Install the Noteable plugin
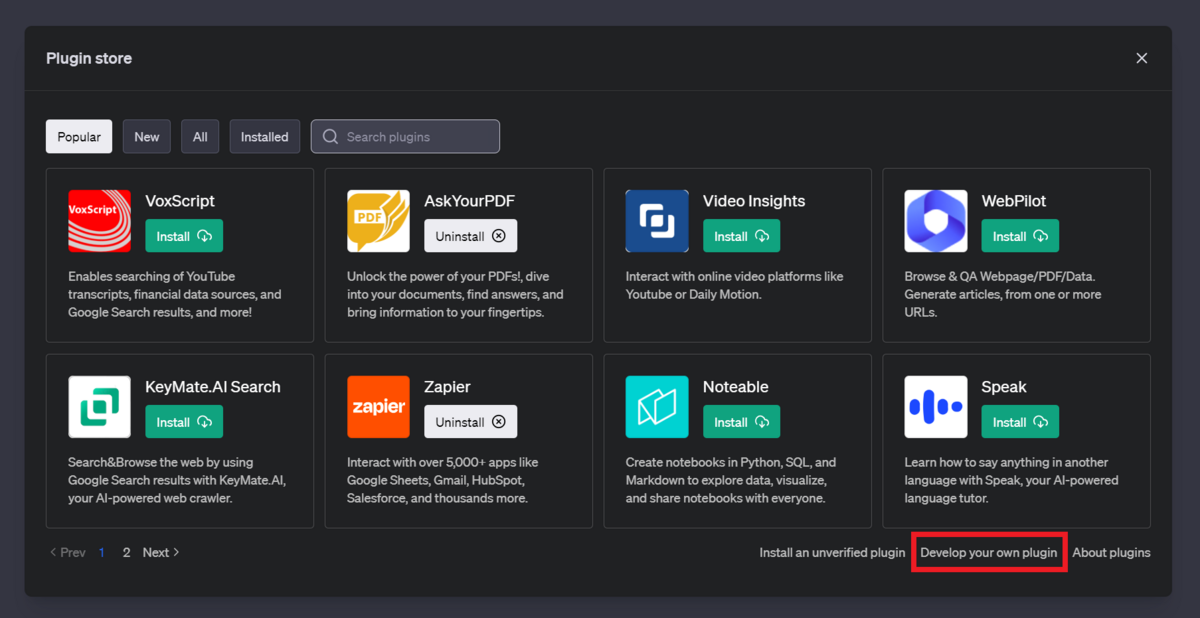 coord(742,422)
